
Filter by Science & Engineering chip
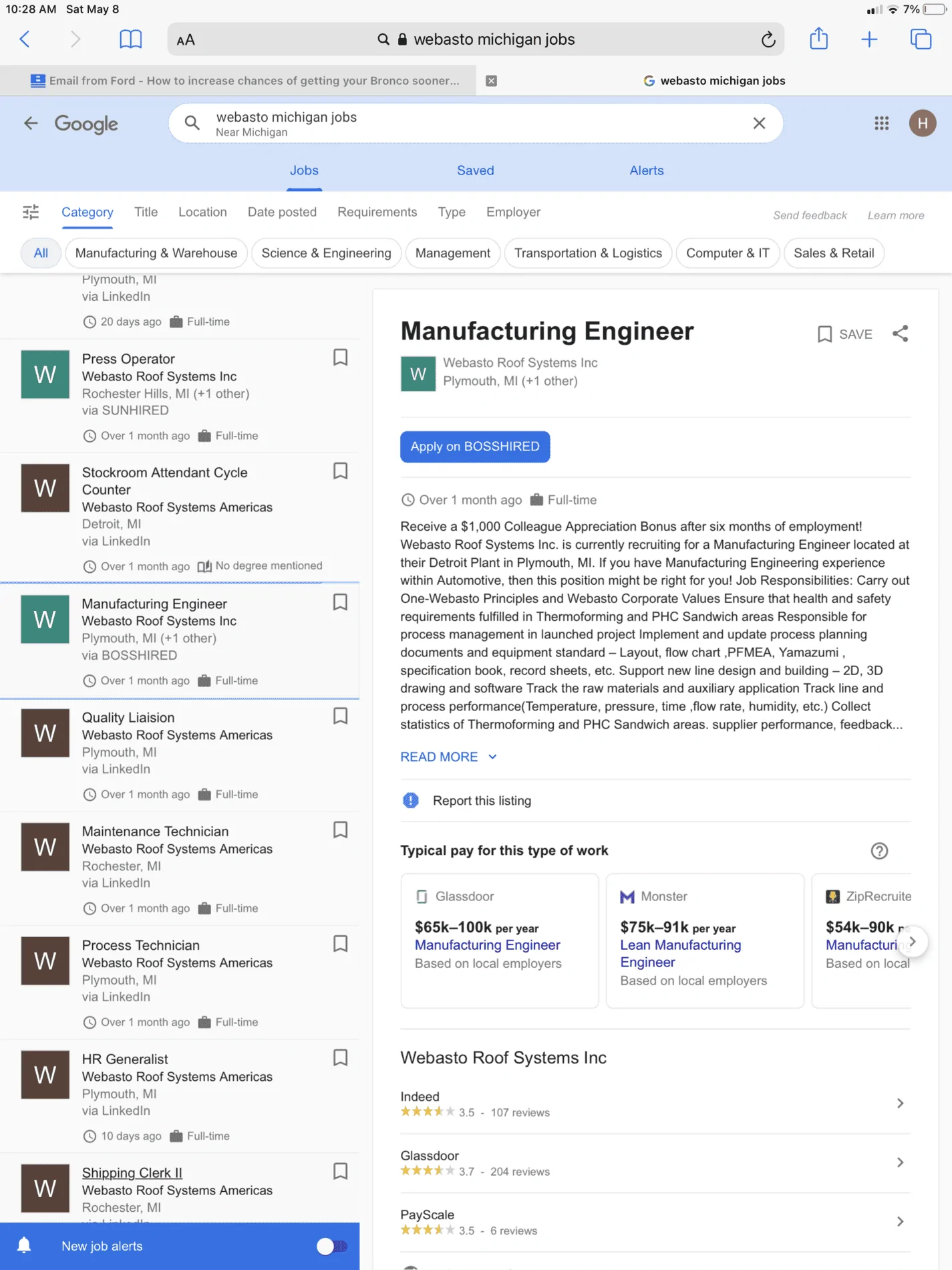(x=327, y=253)
